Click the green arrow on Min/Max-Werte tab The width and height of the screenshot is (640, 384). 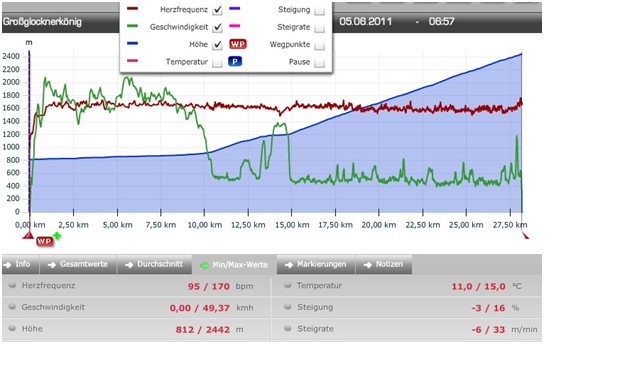(204, 265)
